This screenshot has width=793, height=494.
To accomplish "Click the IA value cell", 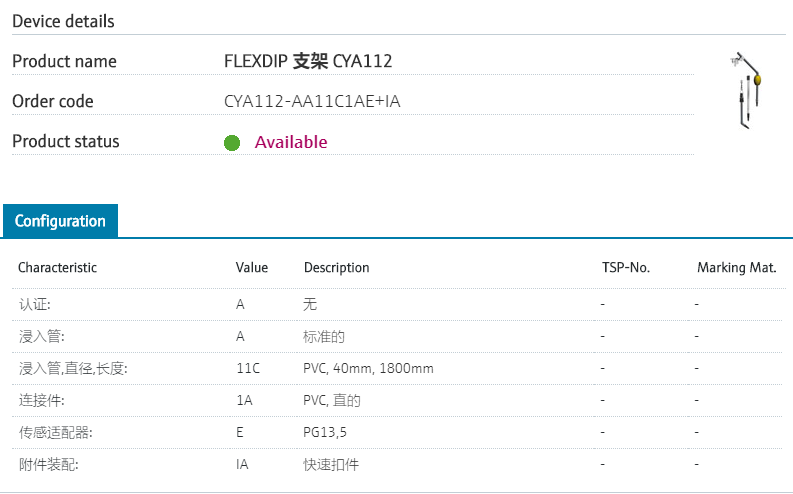I will click(x=242, y=464).
